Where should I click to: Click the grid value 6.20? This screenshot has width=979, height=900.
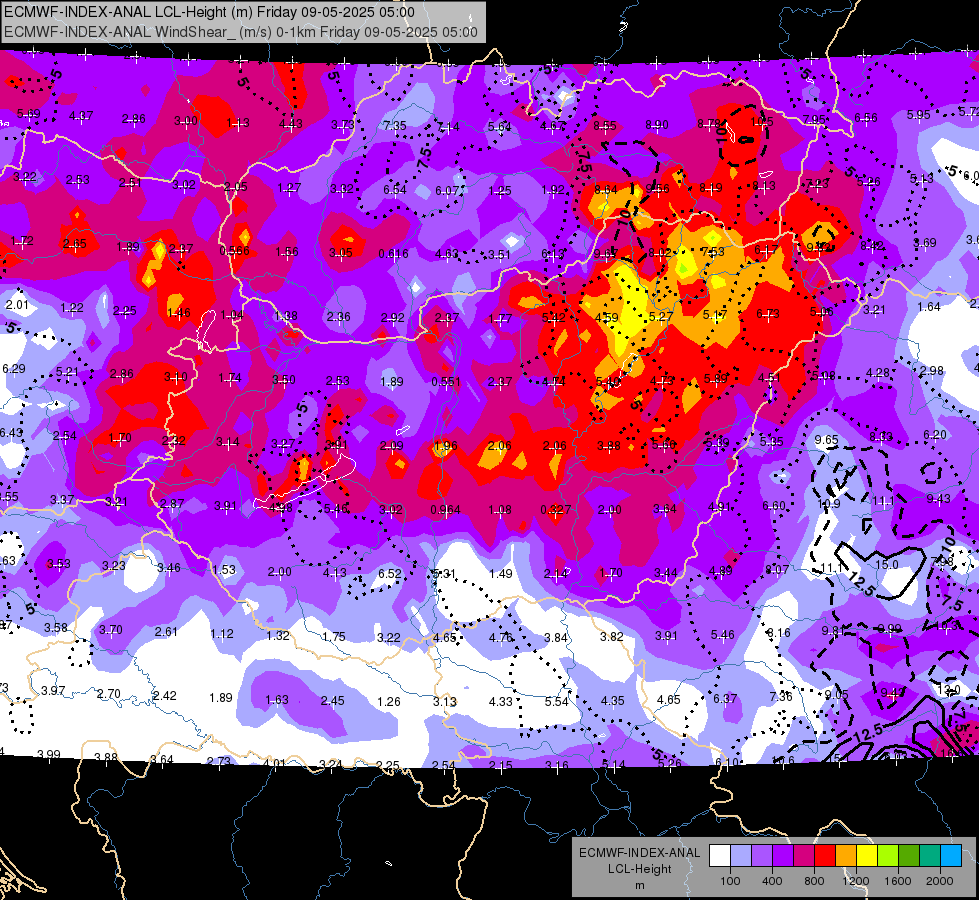(935, 435)
